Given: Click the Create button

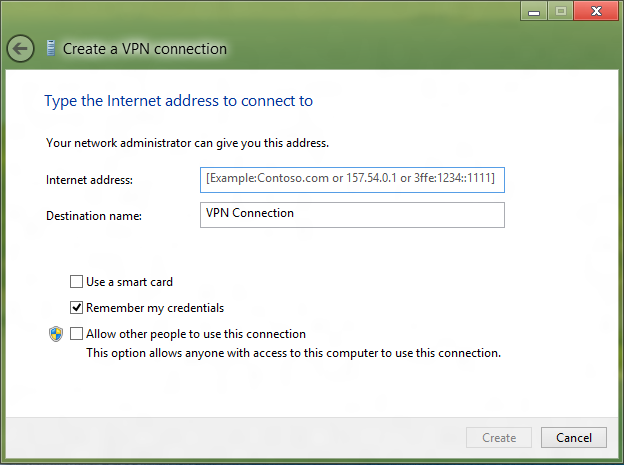Looking at the screenshot, I should point(499,438).
